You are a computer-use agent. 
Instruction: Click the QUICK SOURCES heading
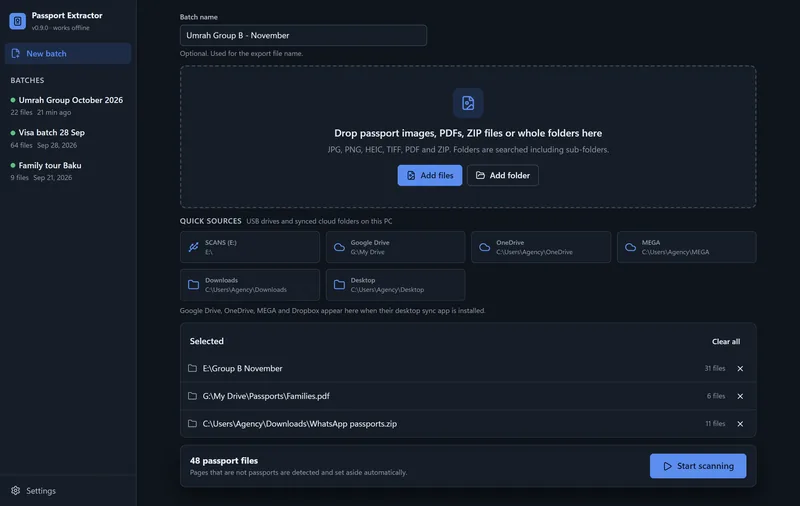[210, 221]
